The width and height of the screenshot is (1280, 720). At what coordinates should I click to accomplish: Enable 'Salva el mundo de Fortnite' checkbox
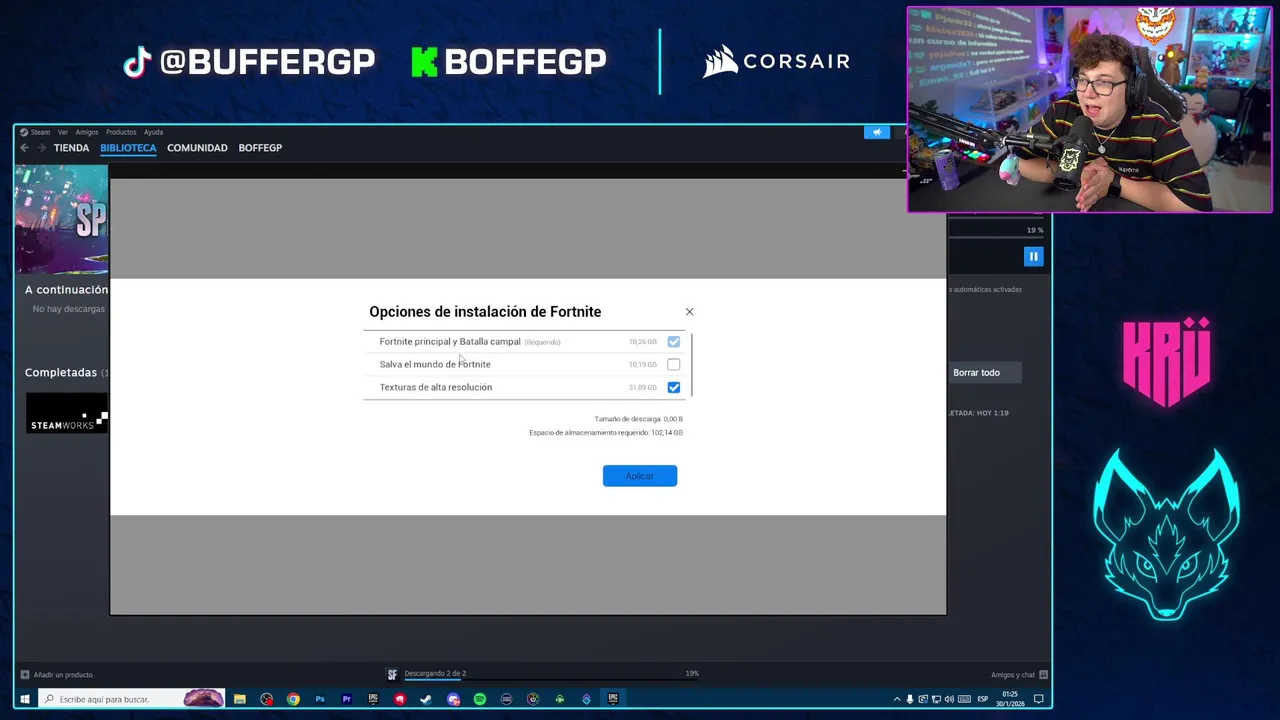tap(673, 364)
